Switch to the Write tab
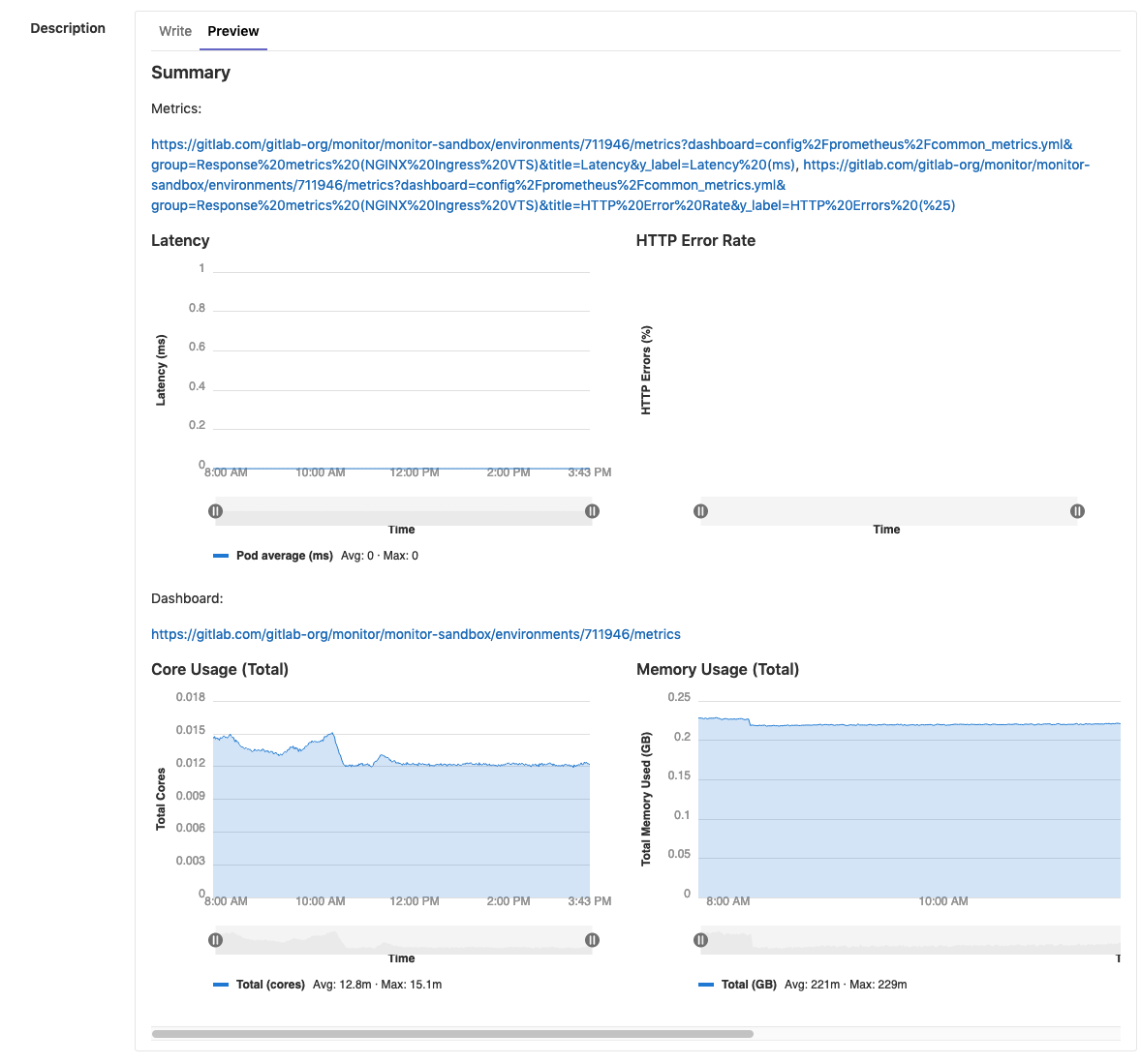Screen dimensions: 1141x1064 click(174, 31)
